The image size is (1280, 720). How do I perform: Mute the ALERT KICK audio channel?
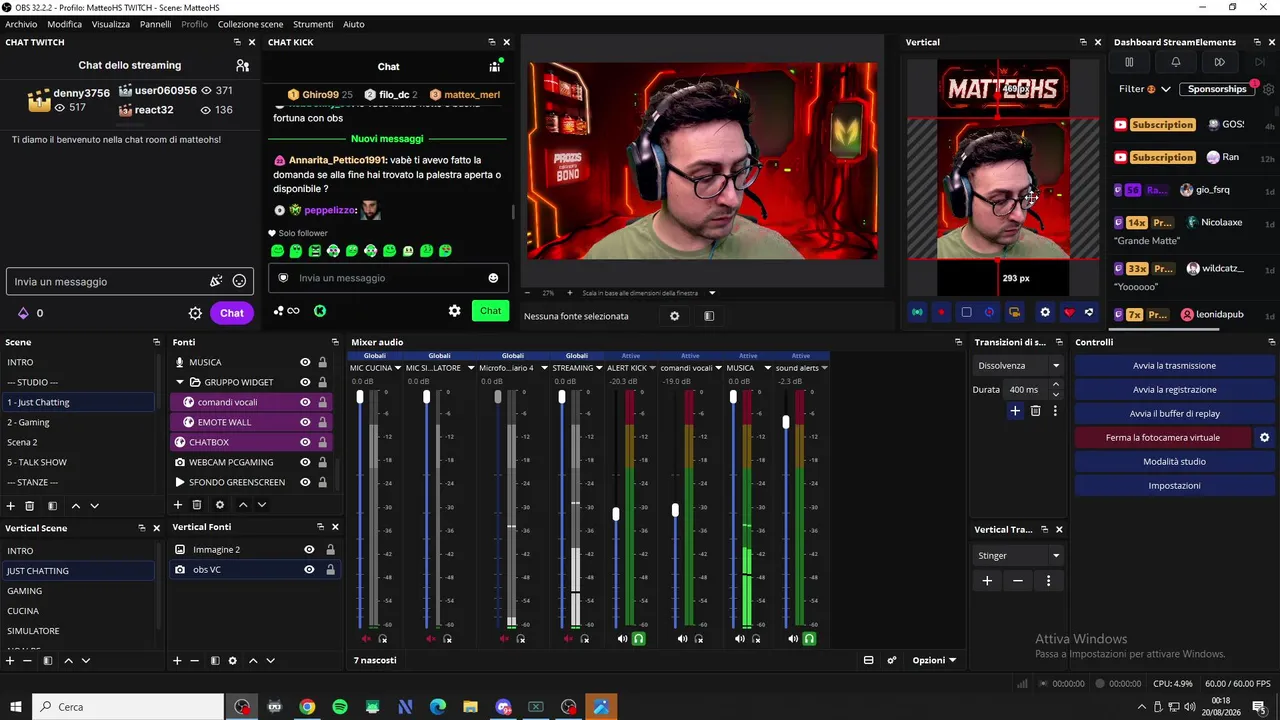pyautogui.click(x=623, y=639)
